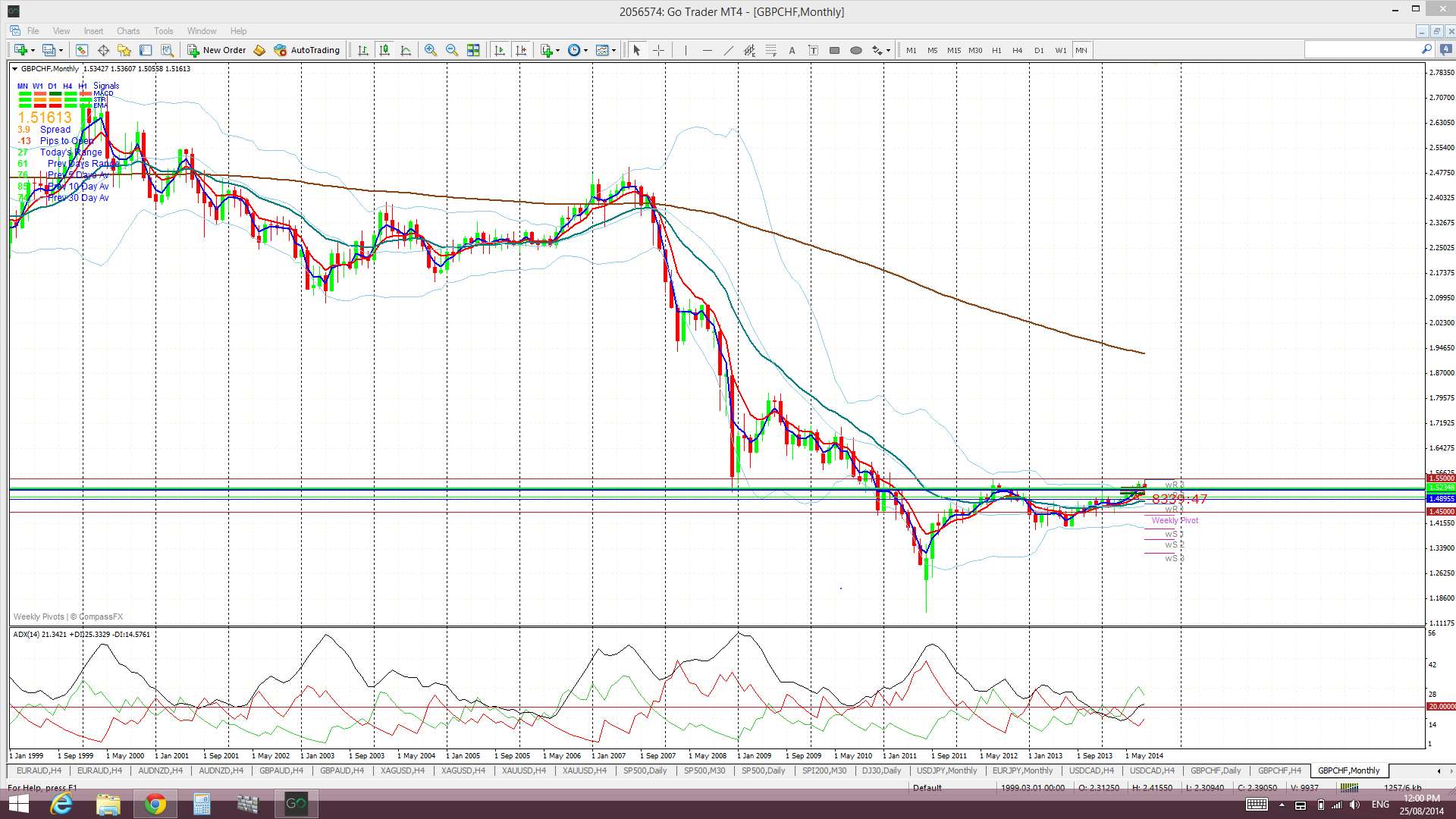Image resolution: width=1456 pixels, height=819 pixels.
Task: Click the ADX(14) indicator label
Action: 81,635
